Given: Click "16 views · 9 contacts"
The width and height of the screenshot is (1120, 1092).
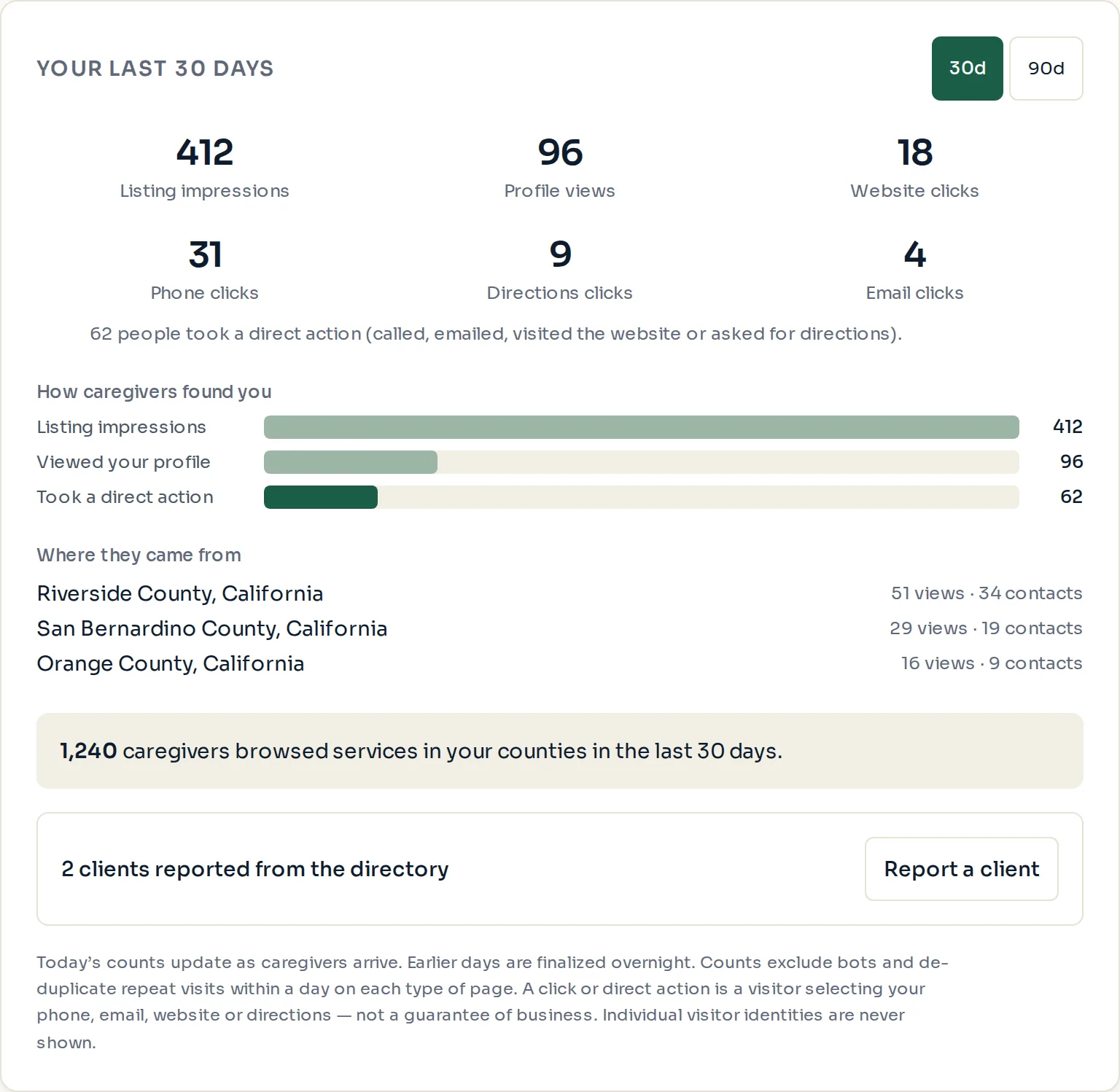Looking at the screenshot, I should tap(992, 663).
